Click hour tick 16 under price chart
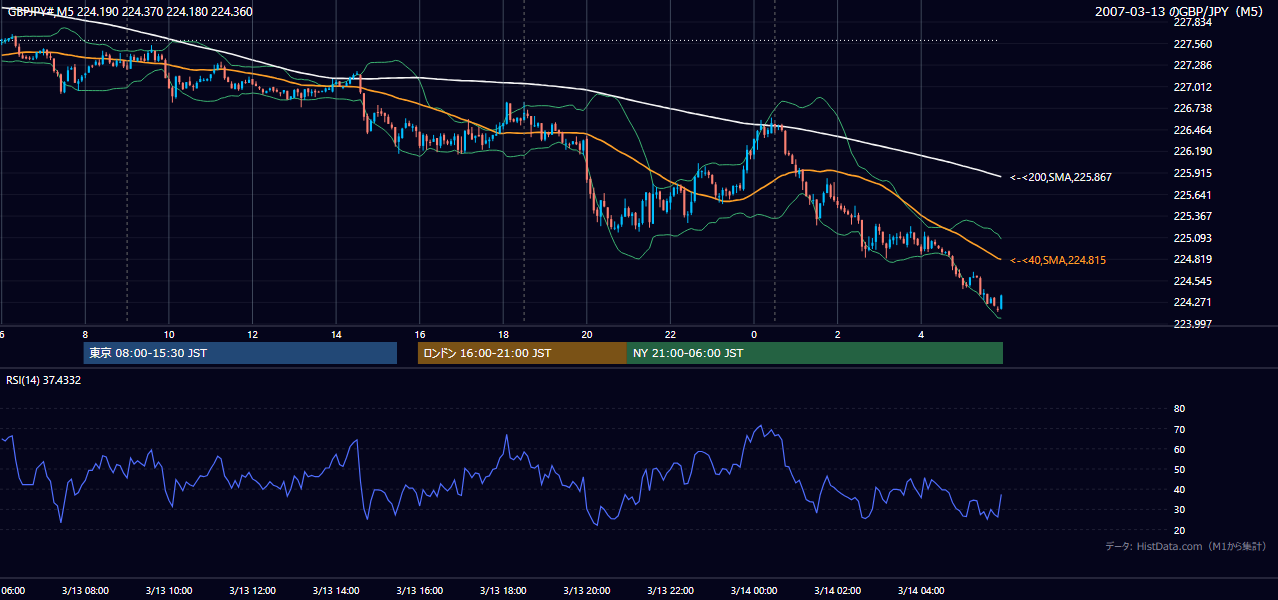 (x=419, y=334)
